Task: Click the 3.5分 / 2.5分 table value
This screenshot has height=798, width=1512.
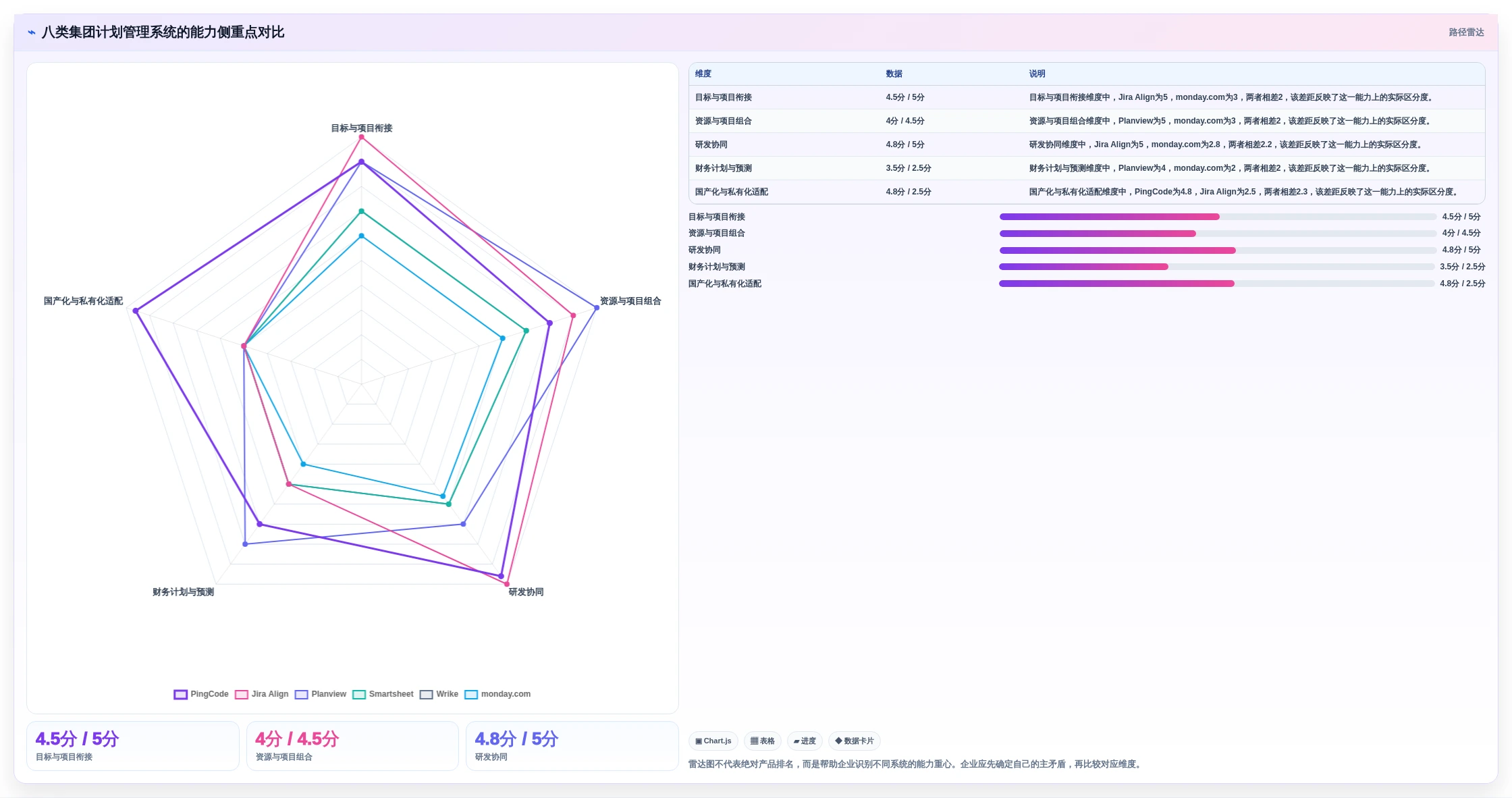Action: [909, 168]
